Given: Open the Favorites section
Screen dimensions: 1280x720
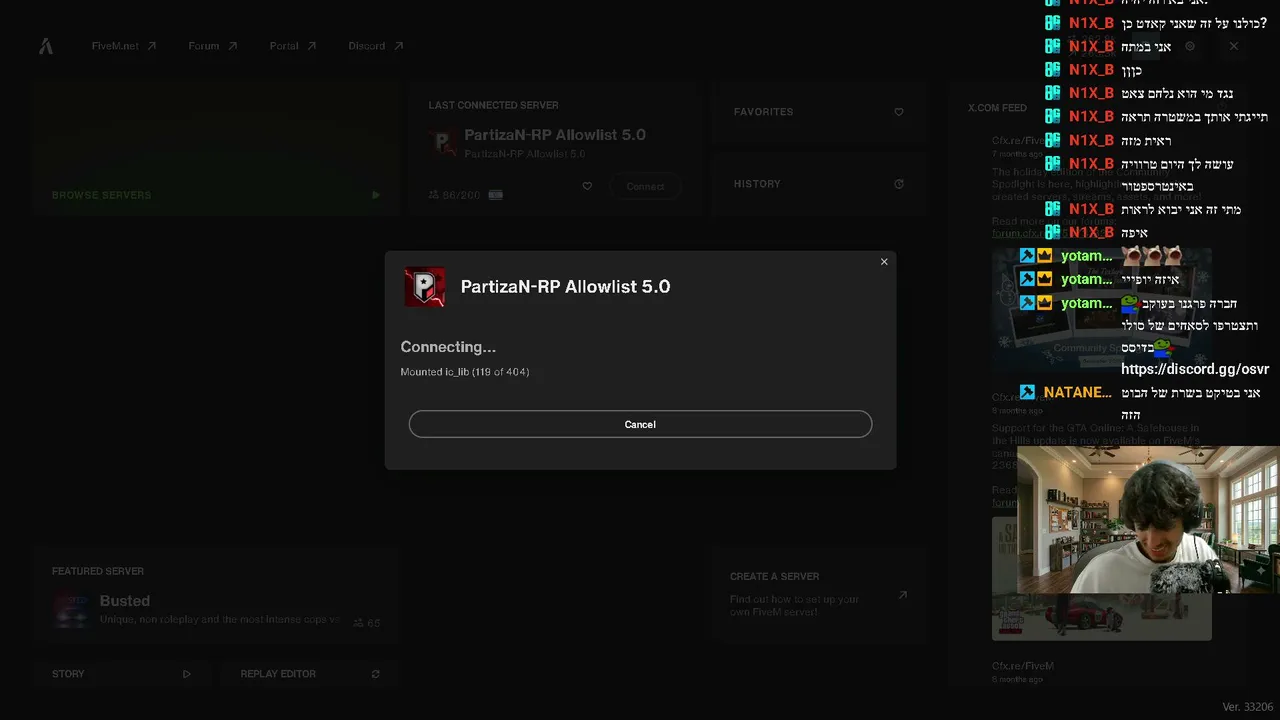Looking at the screenshot, I should (818, 112).
